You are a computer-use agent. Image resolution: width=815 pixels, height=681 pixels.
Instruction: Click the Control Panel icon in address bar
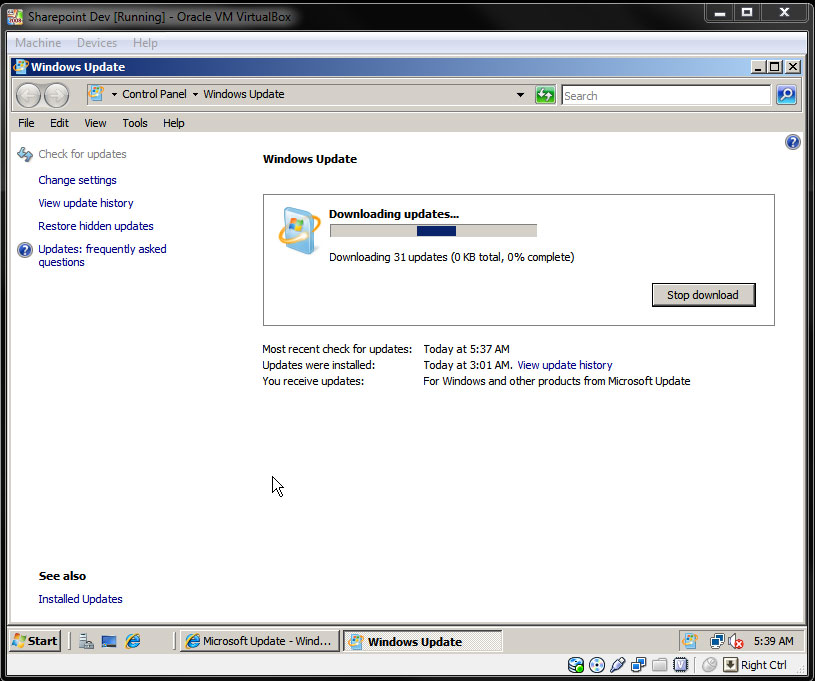(96, 94)
